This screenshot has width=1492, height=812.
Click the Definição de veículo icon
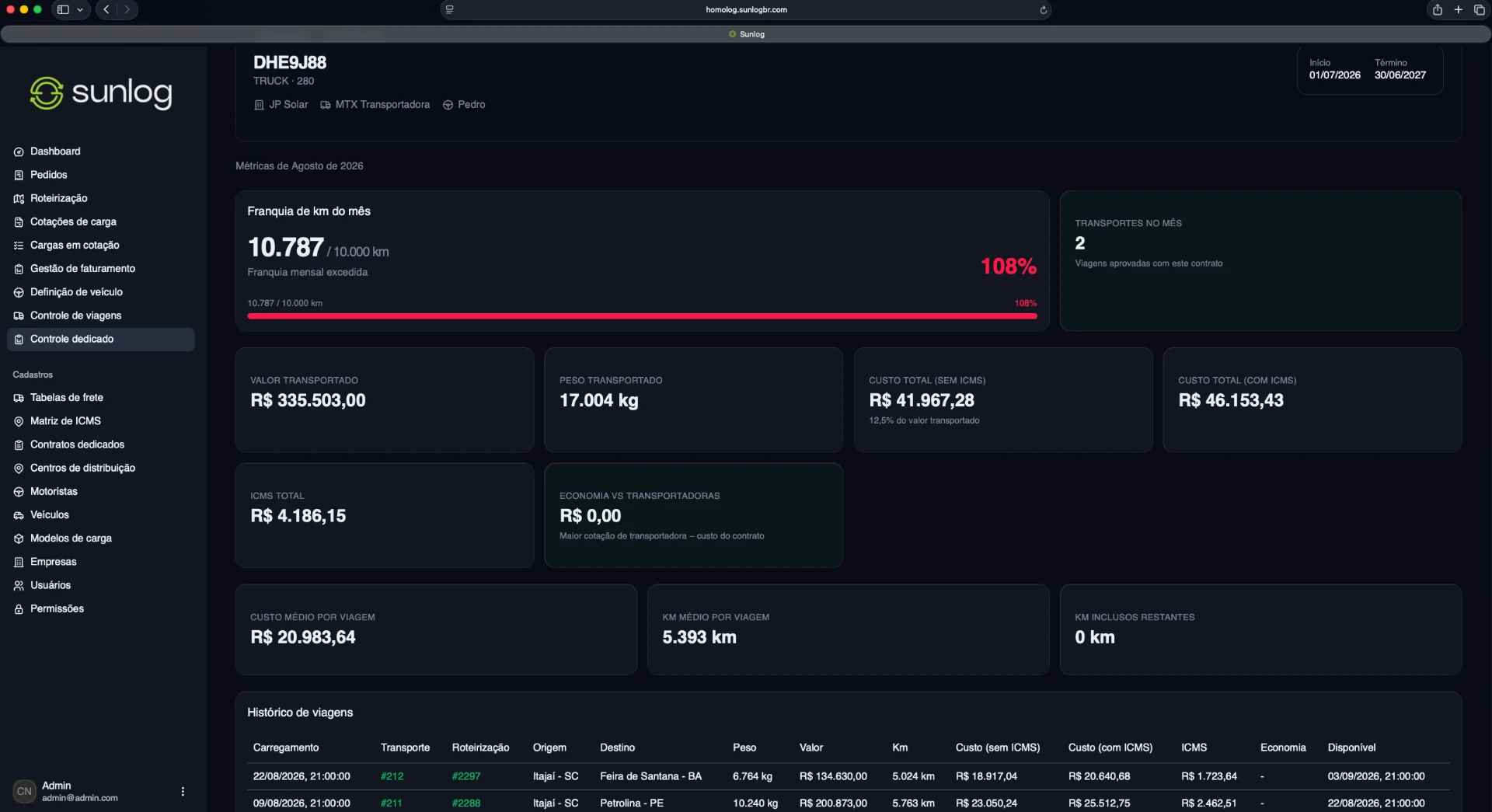click(19, 292)
